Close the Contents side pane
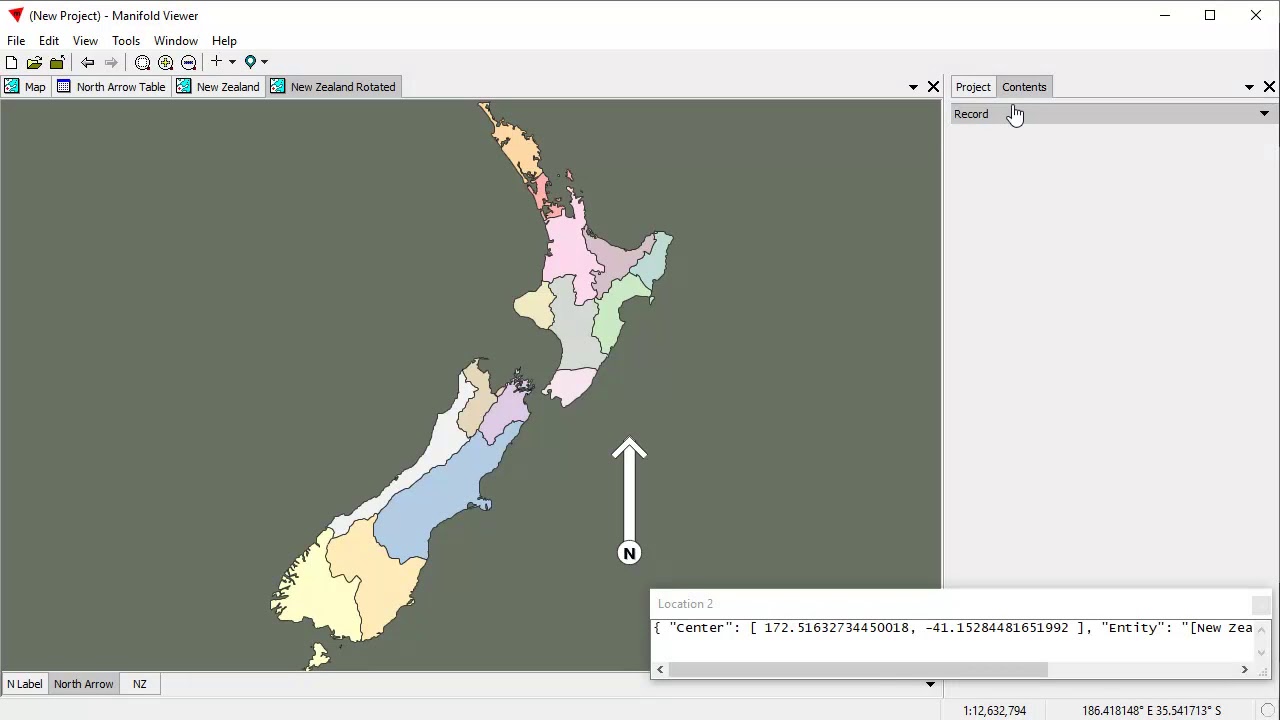This screenshot has height=720, width=1280. 1269,87
